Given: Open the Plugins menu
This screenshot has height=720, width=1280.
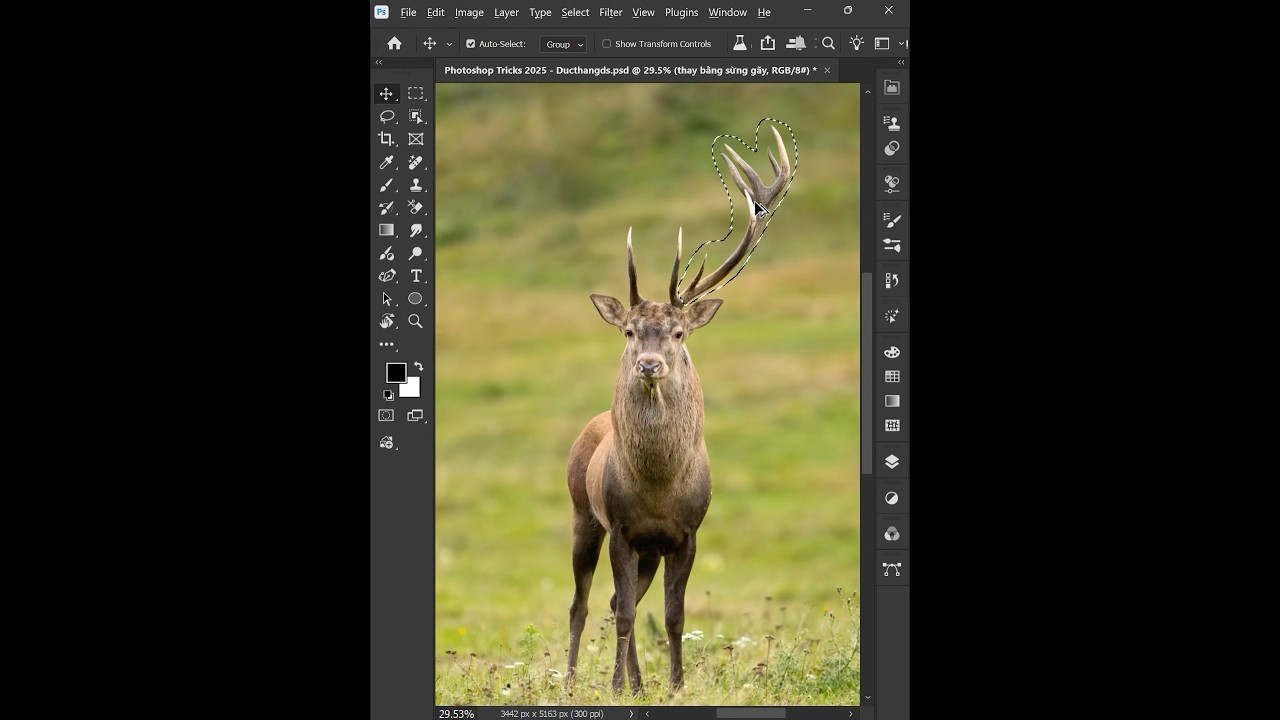Looking at the screenshot, I should pos(681,12).
